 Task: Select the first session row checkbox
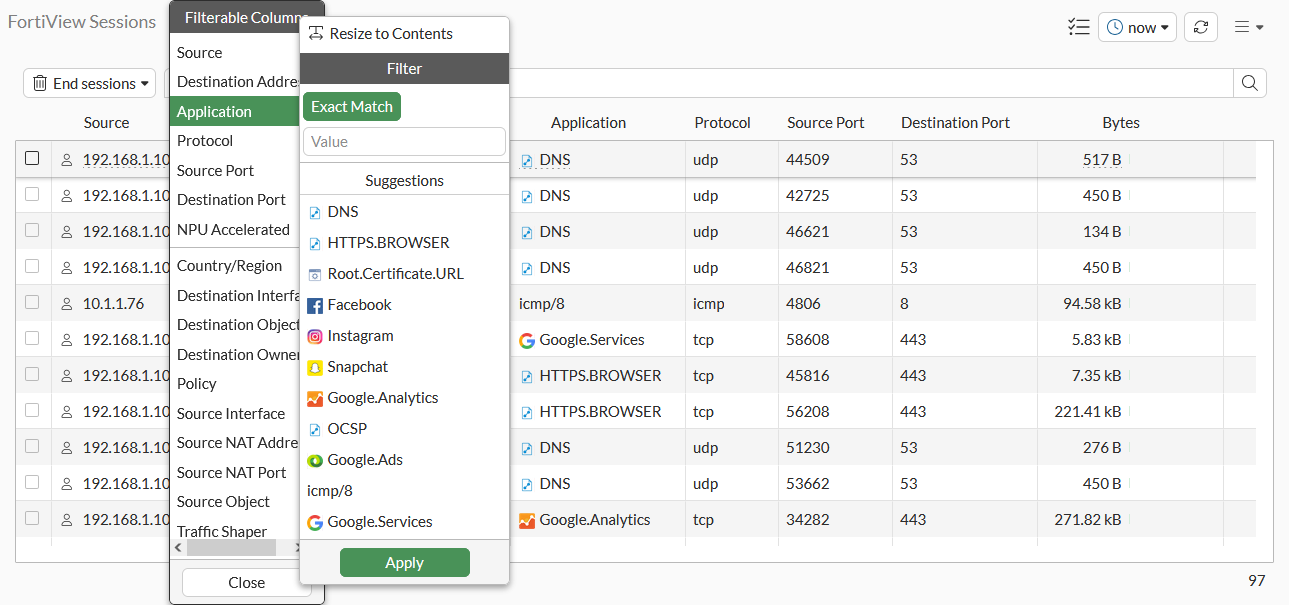point(31,158)
